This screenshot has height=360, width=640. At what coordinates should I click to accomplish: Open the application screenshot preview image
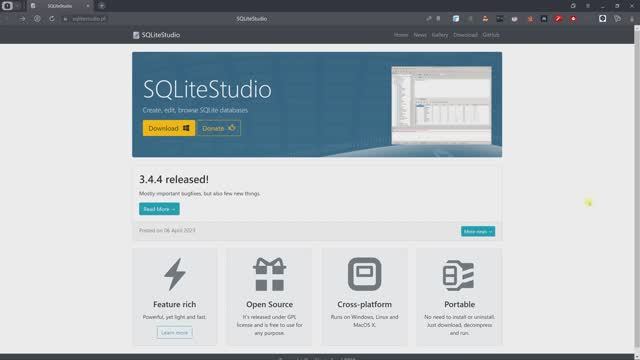[441, 105]
